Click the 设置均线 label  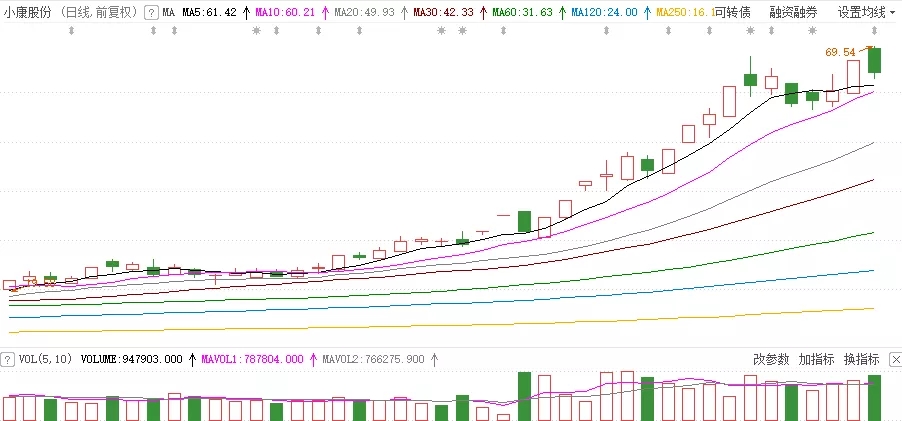point(861,12)
